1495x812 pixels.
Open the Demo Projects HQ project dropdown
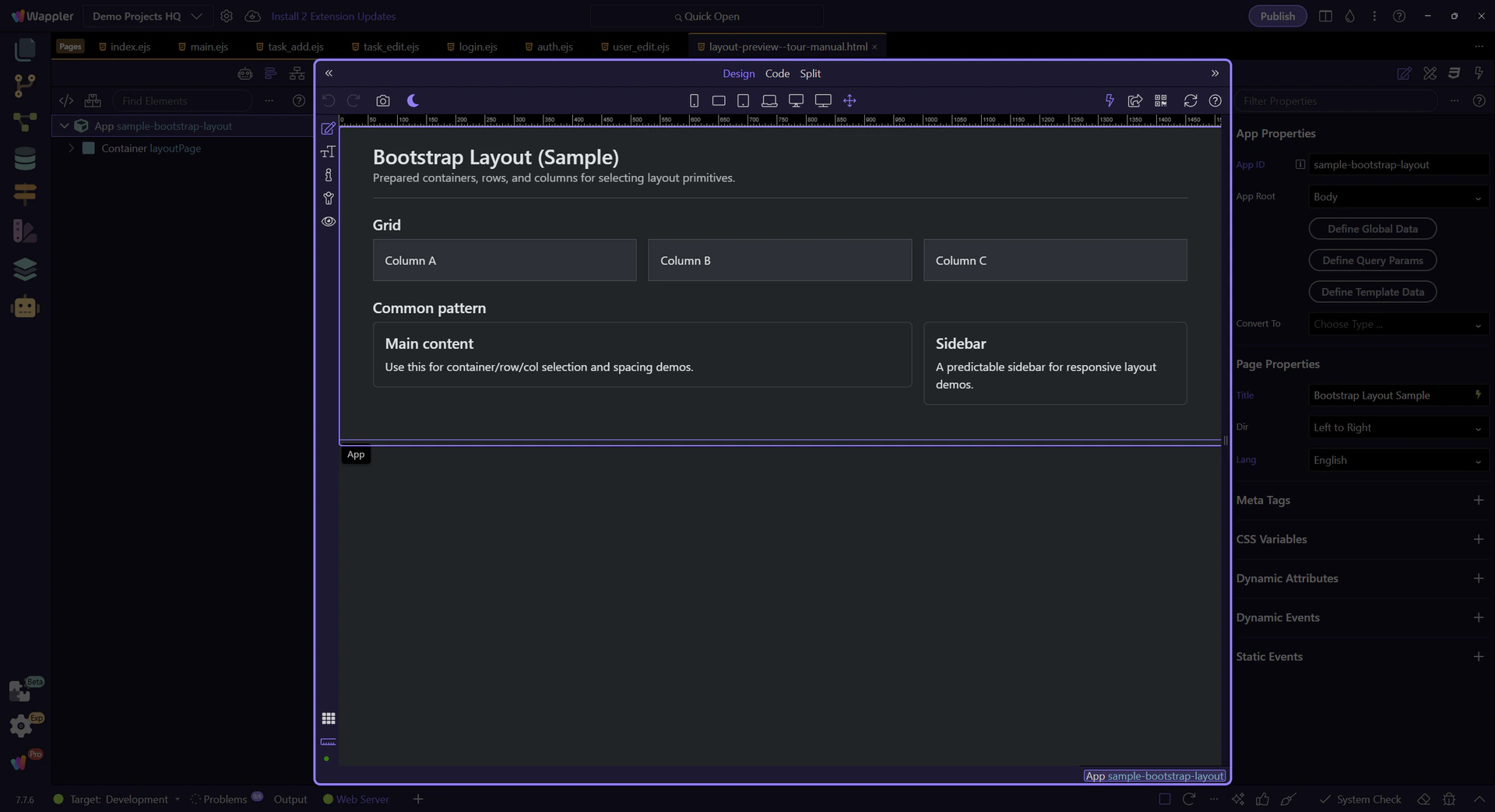click(146, 16)
